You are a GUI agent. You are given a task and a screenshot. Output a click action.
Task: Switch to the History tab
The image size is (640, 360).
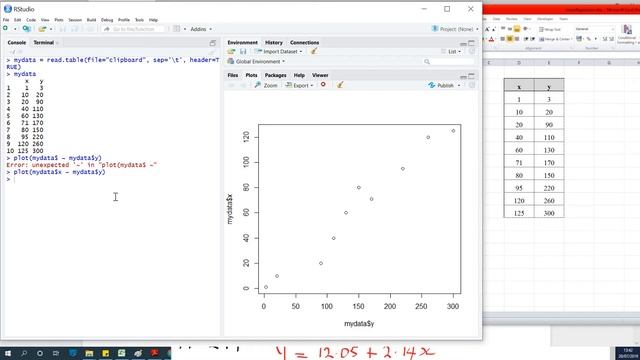tap(273, 42)
